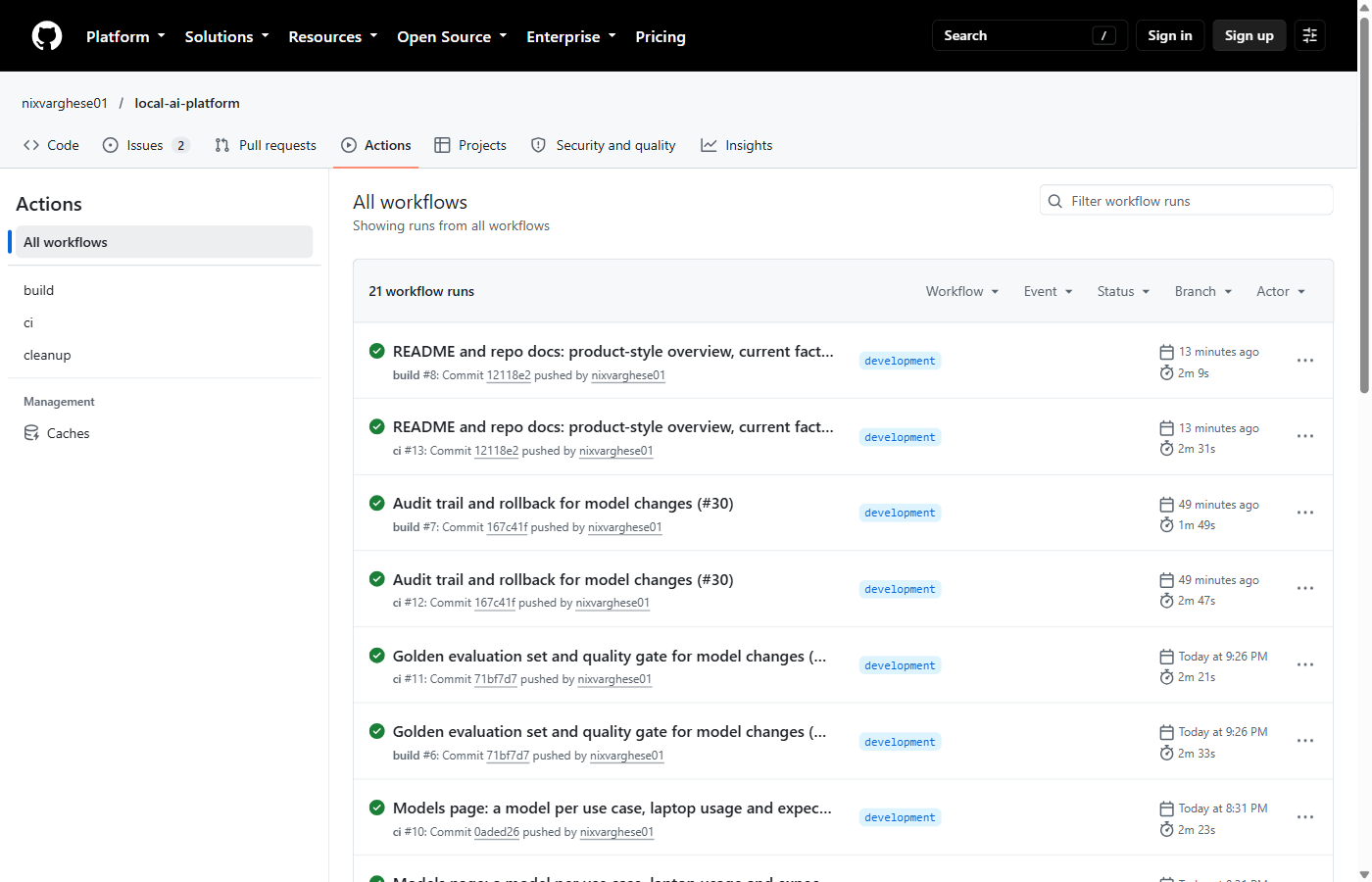Open the nixvarghese01 owner link in breadcrumb
1372x882 pixels.
[x=65, y=103]
